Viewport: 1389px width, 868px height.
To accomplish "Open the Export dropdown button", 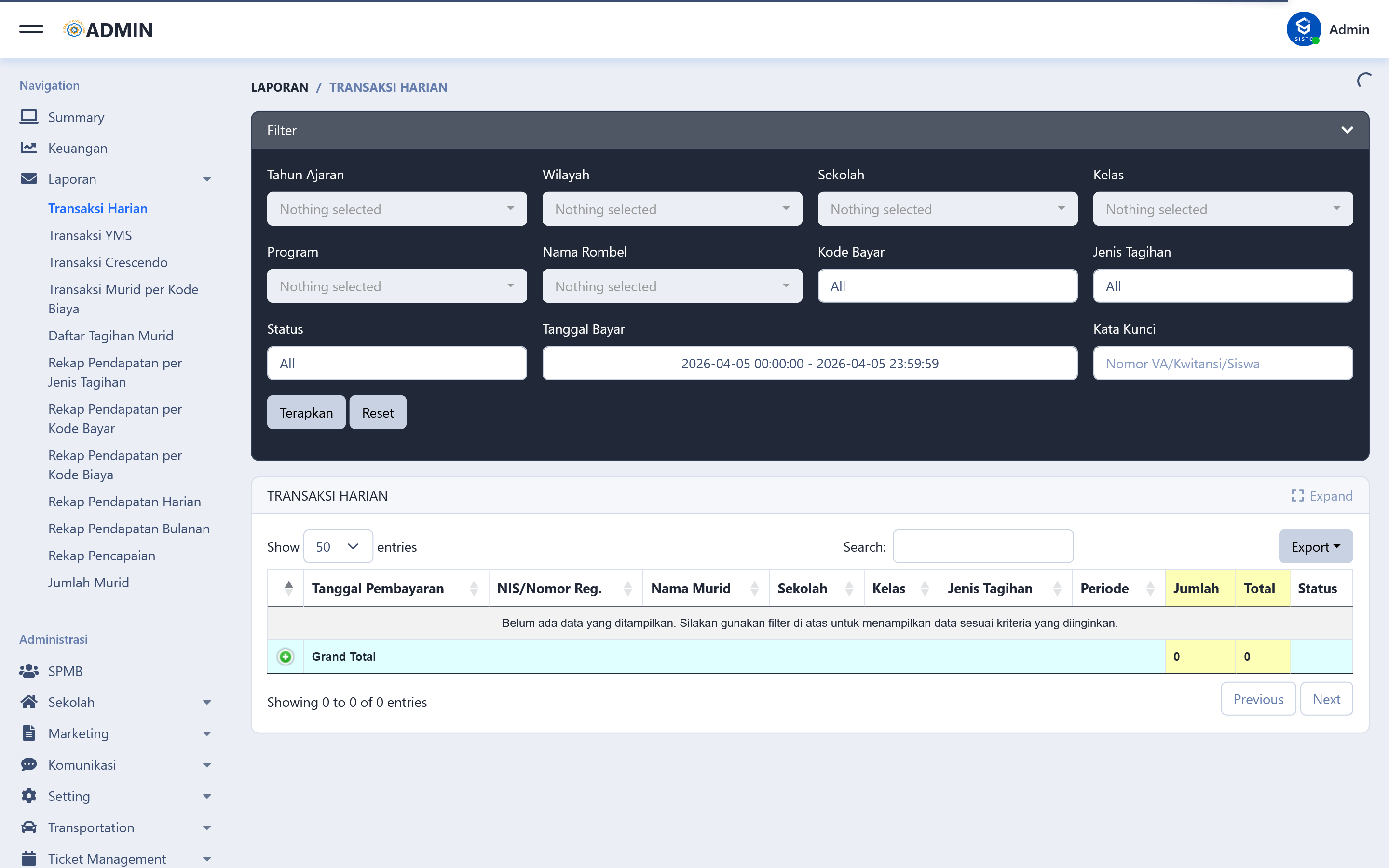I will click(1316, 546).
